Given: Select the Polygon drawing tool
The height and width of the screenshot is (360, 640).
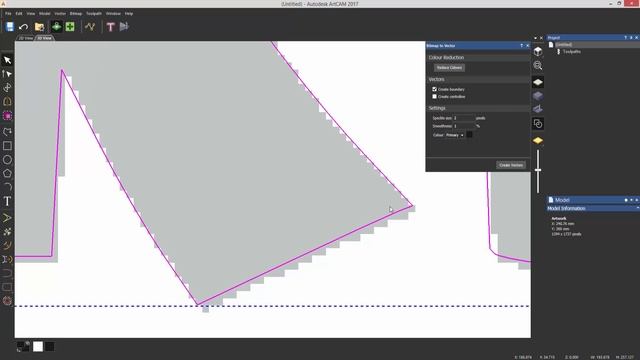Looking at the screenshot, I should [x=7, y=173].
